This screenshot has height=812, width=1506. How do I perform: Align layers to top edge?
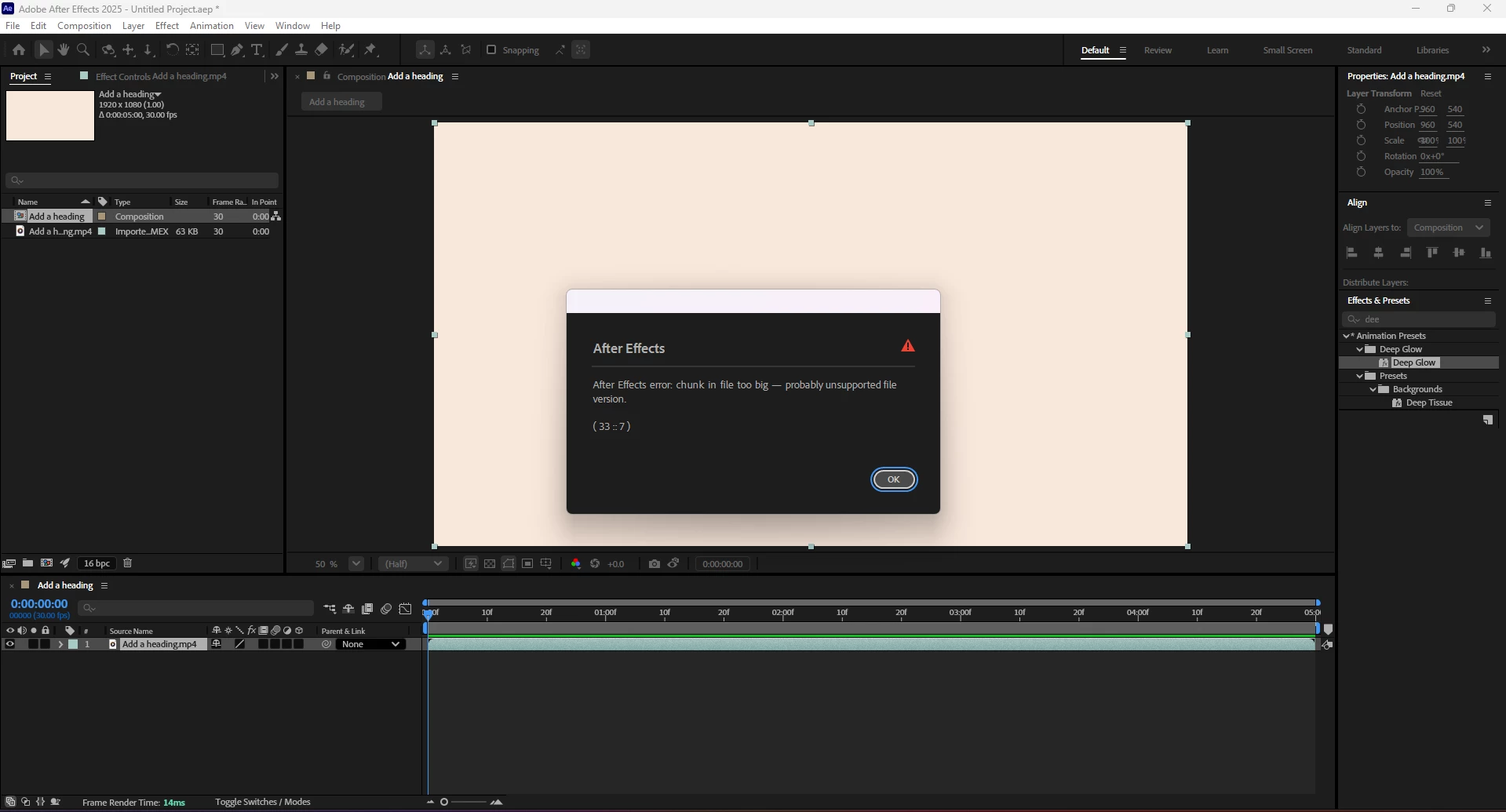1432,253
